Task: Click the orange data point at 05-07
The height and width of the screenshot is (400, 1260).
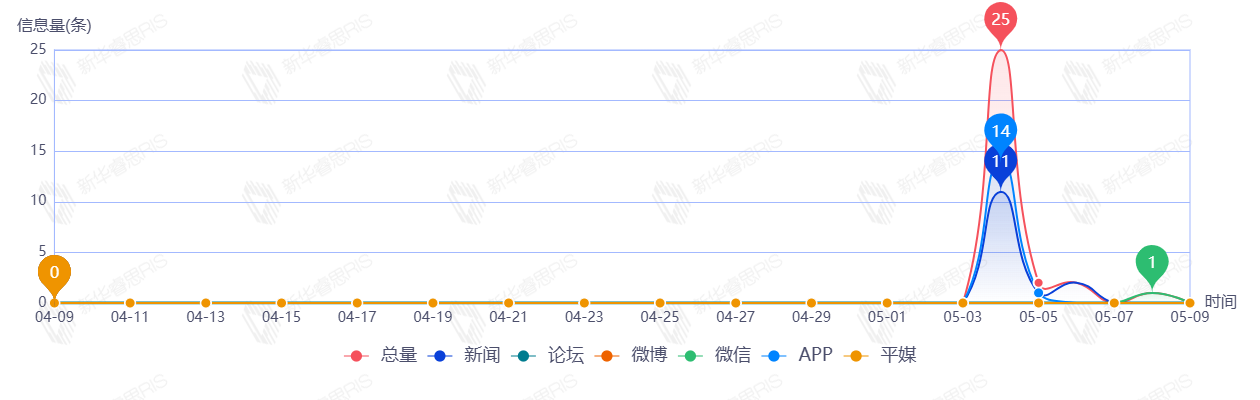Action: pos(1114,303)
